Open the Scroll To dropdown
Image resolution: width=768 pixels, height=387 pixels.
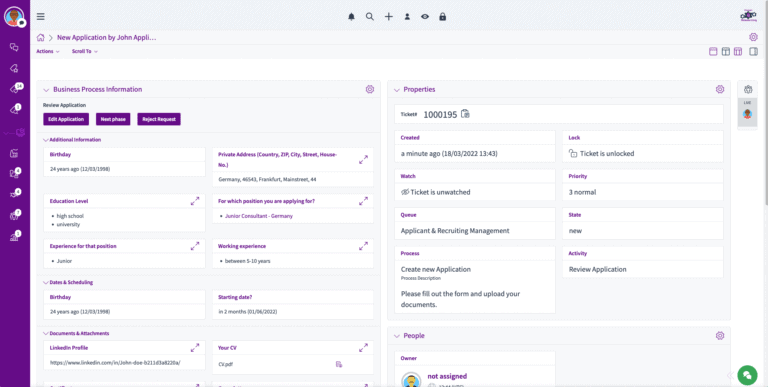coord(85,51)
